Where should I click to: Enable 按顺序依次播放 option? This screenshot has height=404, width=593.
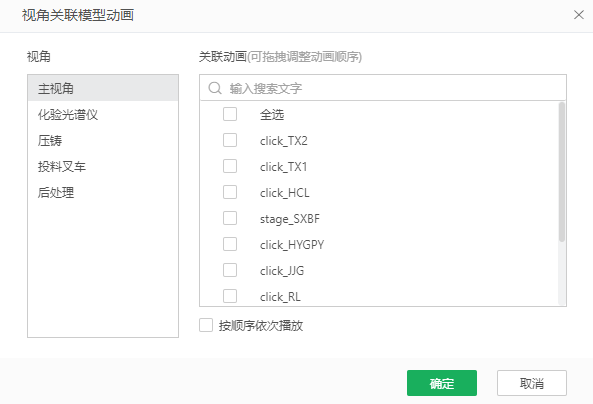click(206, 325)
